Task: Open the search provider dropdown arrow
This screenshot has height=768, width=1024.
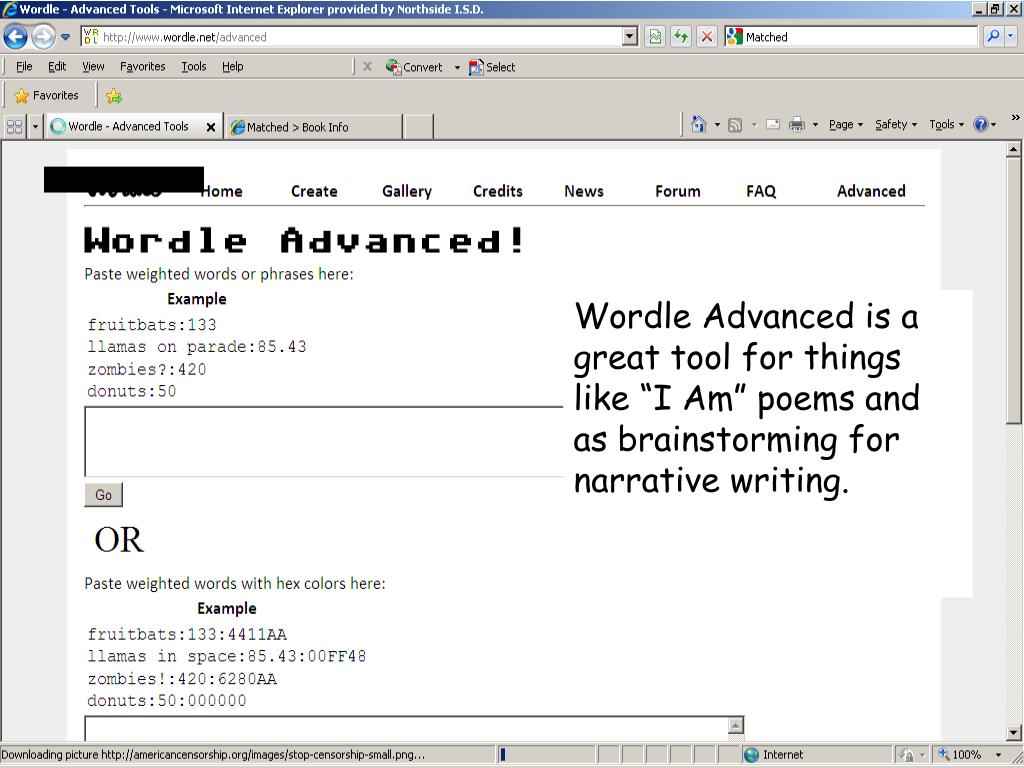Action: pos(1010,37)
